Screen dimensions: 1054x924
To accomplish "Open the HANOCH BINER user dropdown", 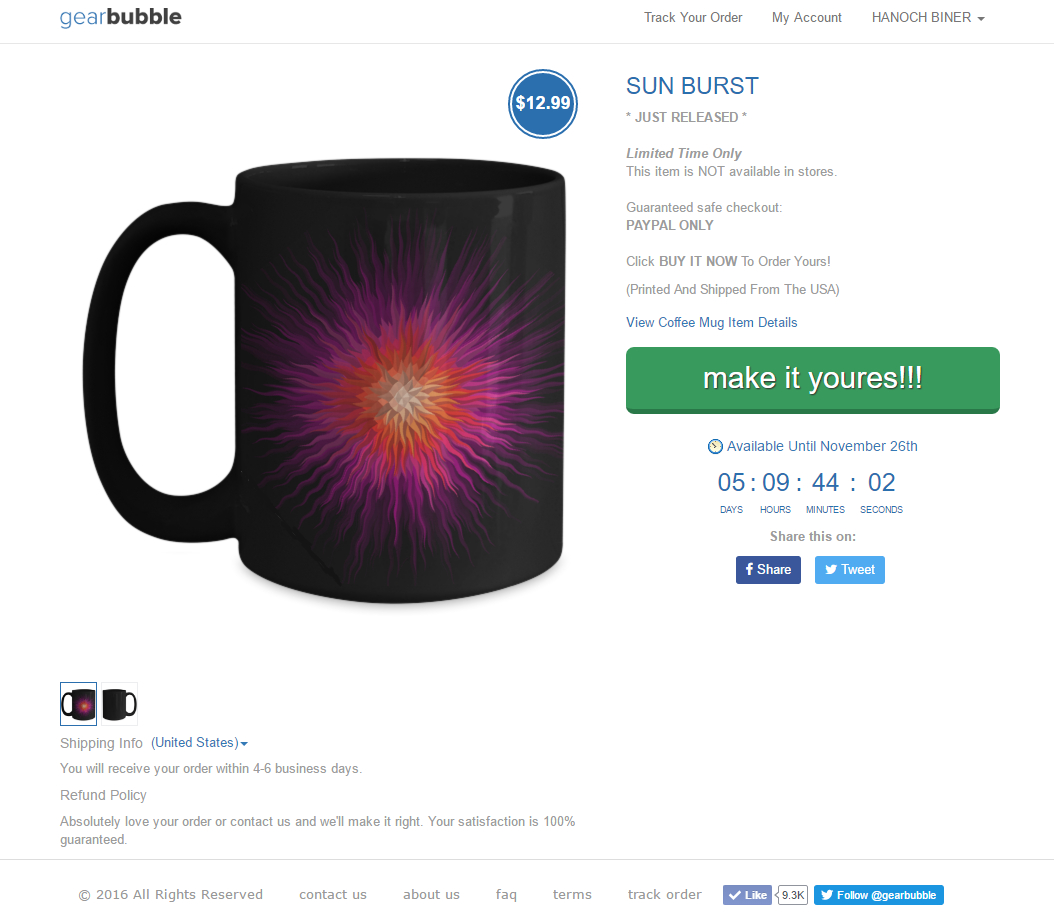I will point(928,17).
